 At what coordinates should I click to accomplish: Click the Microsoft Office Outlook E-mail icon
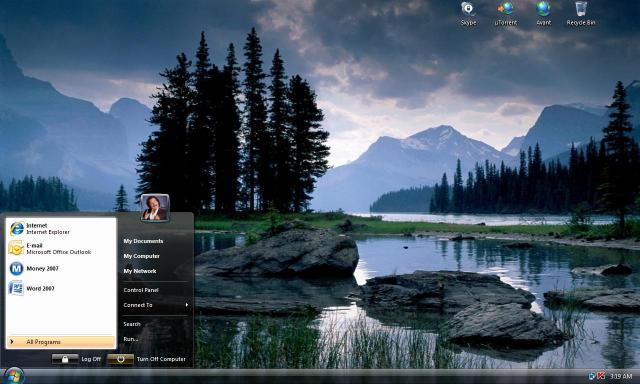(x=16, y=248)
